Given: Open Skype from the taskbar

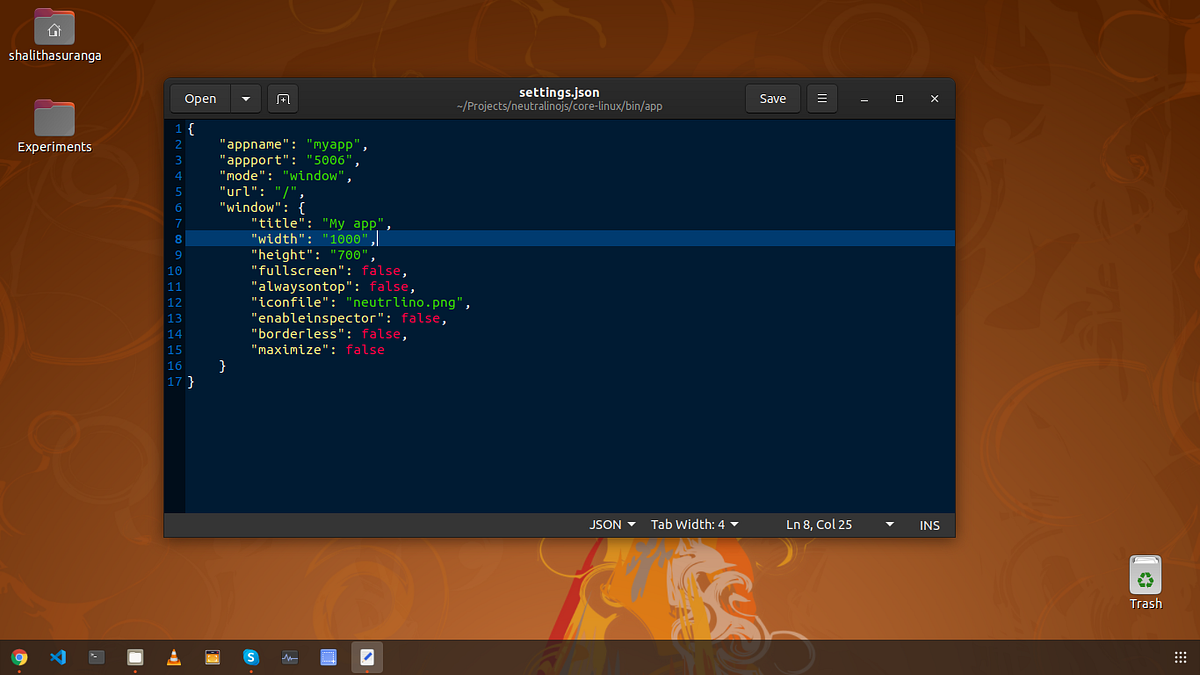Looking at the screenshot, I should 250,657.
